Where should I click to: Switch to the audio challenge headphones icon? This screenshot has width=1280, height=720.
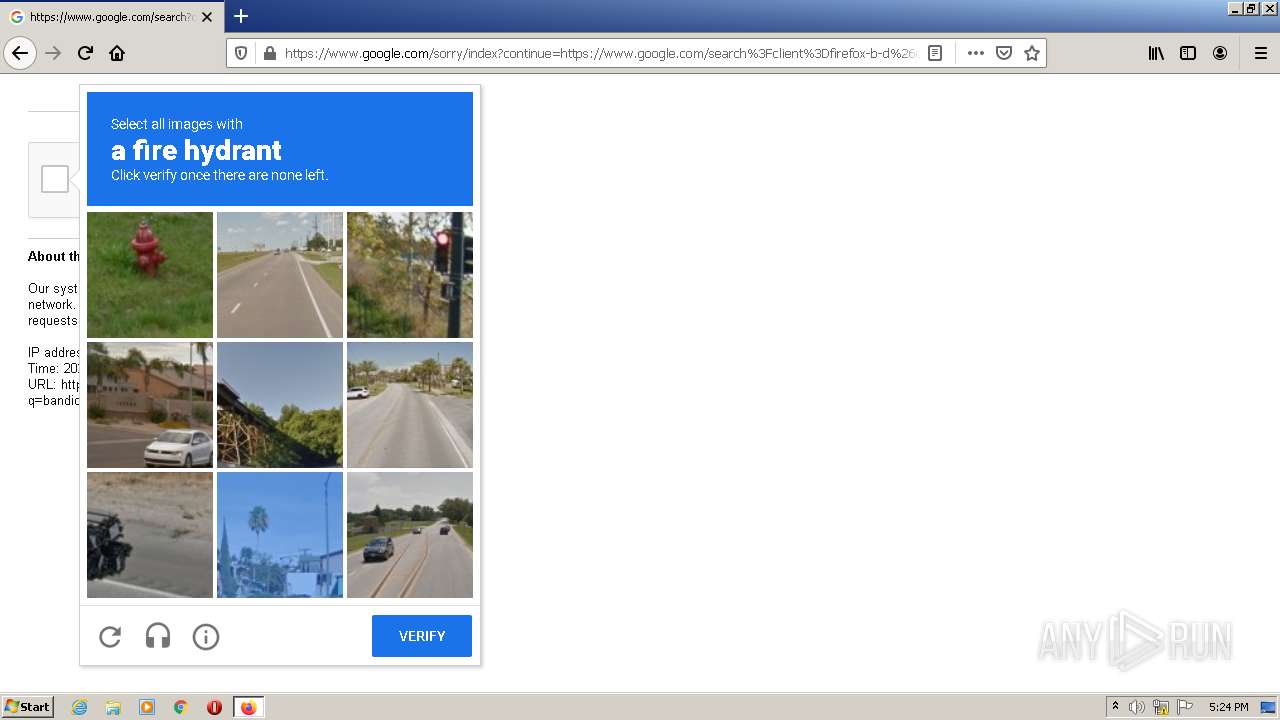pos(158,636)
